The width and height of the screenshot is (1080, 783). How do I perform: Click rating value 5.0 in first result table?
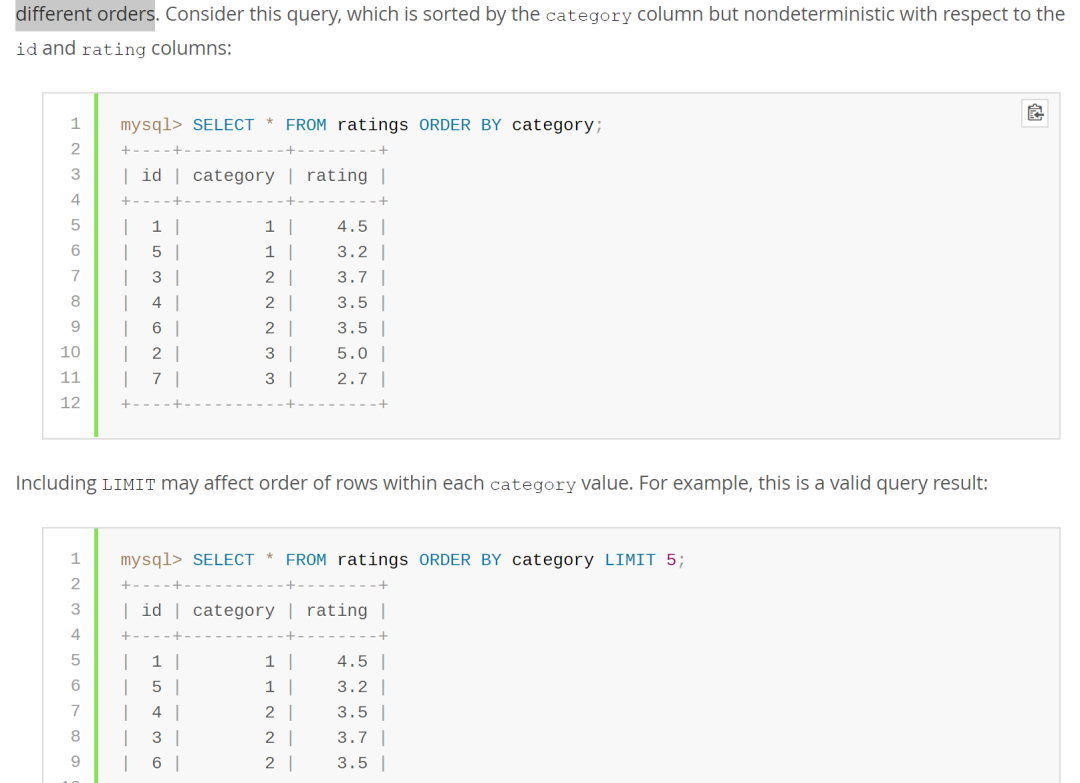(352, 353)
